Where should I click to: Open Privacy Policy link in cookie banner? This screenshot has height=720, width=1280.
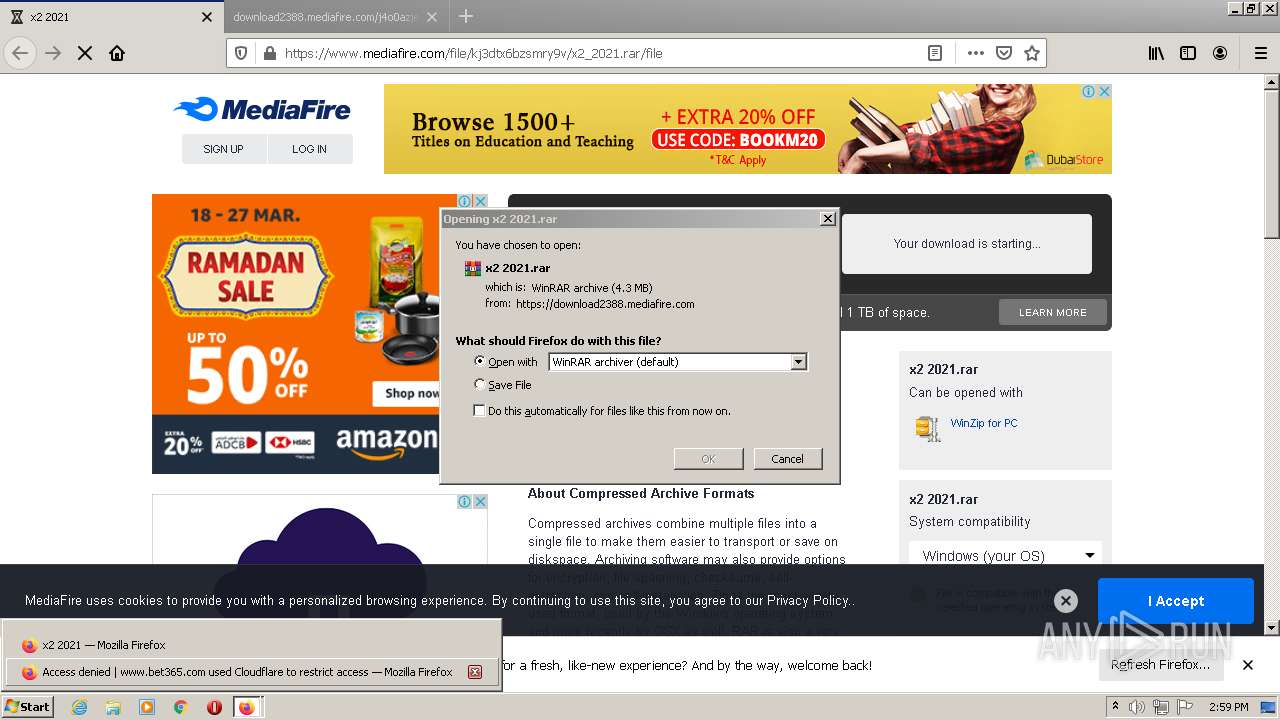point(808,601)
